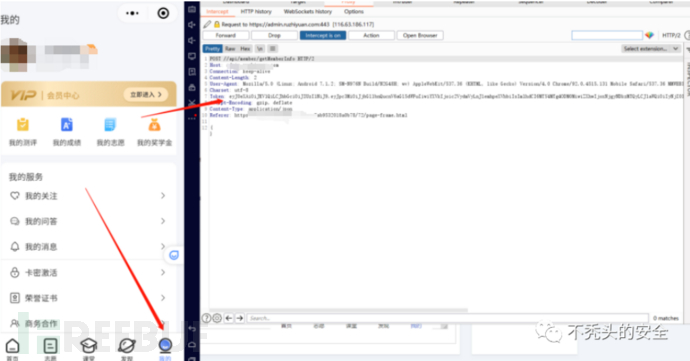Tap the 志愿 bottom navigation icon
The image size is (690, 361).
(x=50, y=346)
